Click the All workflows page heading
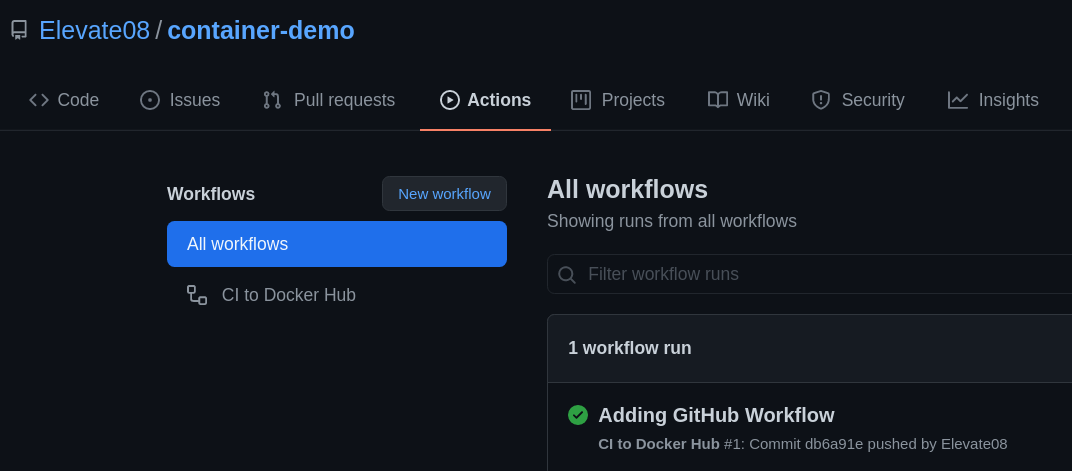The height and width of the screenshot is (471, 1072). click(x=627, y=189)
